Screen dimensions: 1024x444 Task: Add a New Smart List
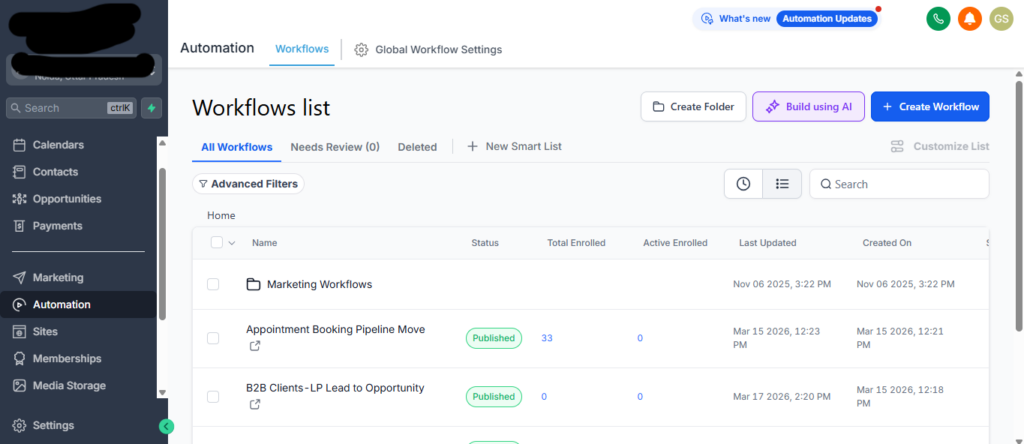pos(514,146)
